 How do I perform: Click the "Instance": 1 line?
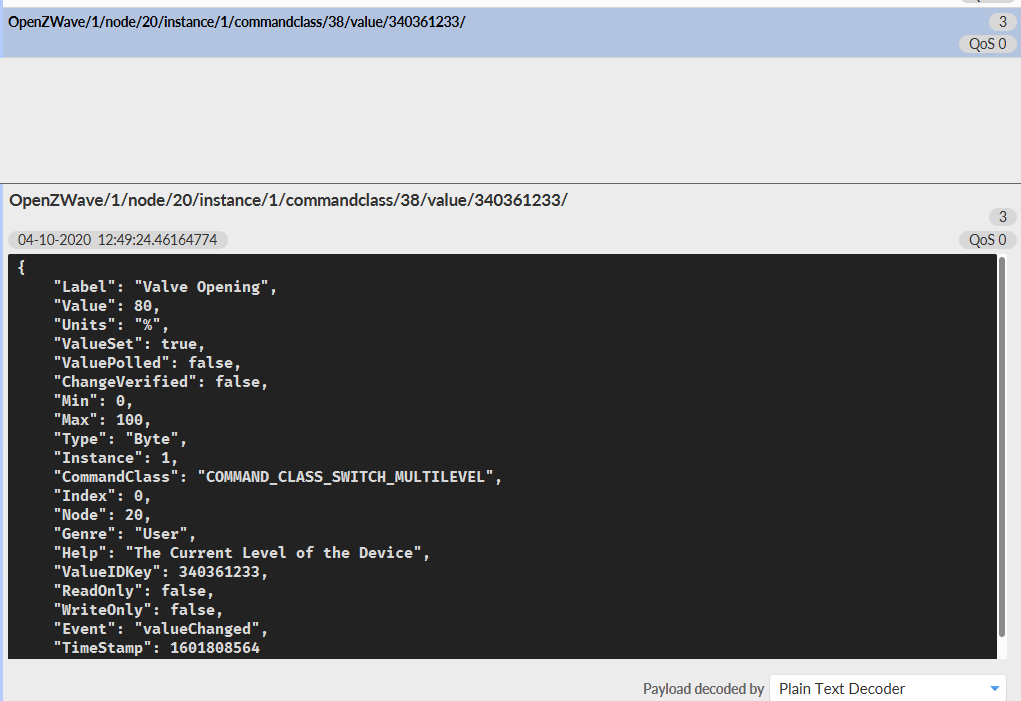116,458
